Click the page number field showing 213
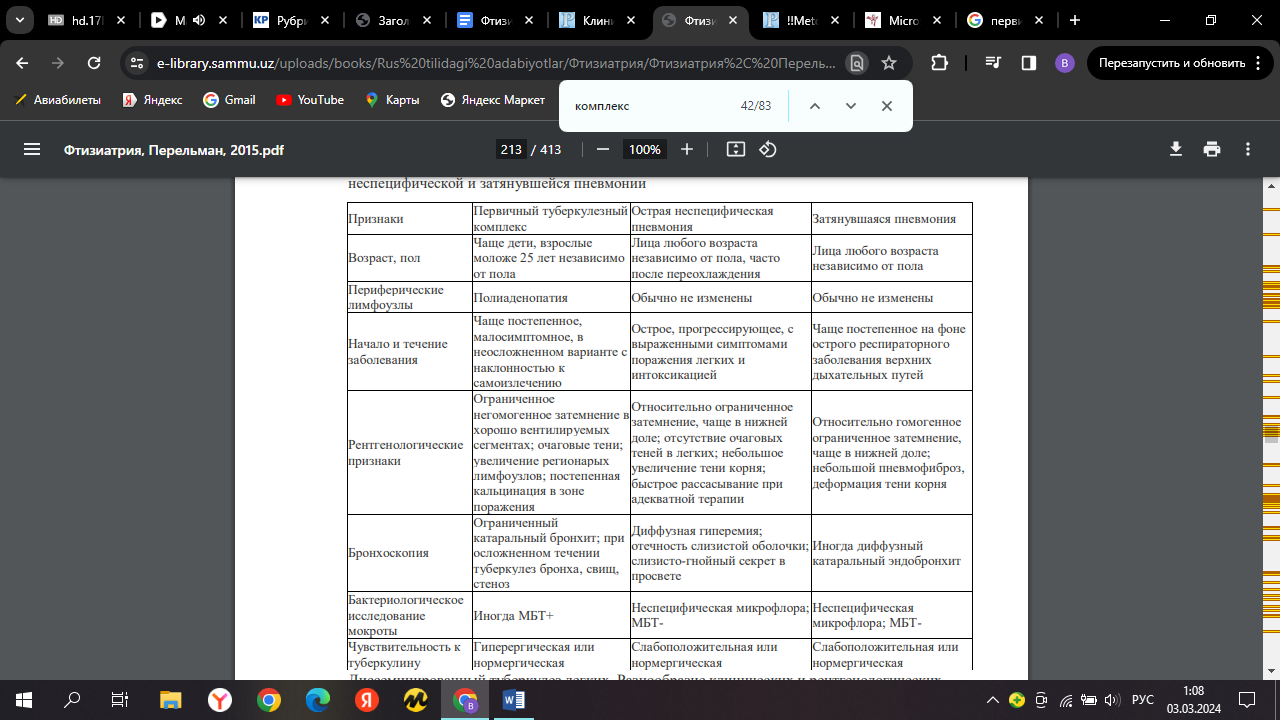 [511, 149]
